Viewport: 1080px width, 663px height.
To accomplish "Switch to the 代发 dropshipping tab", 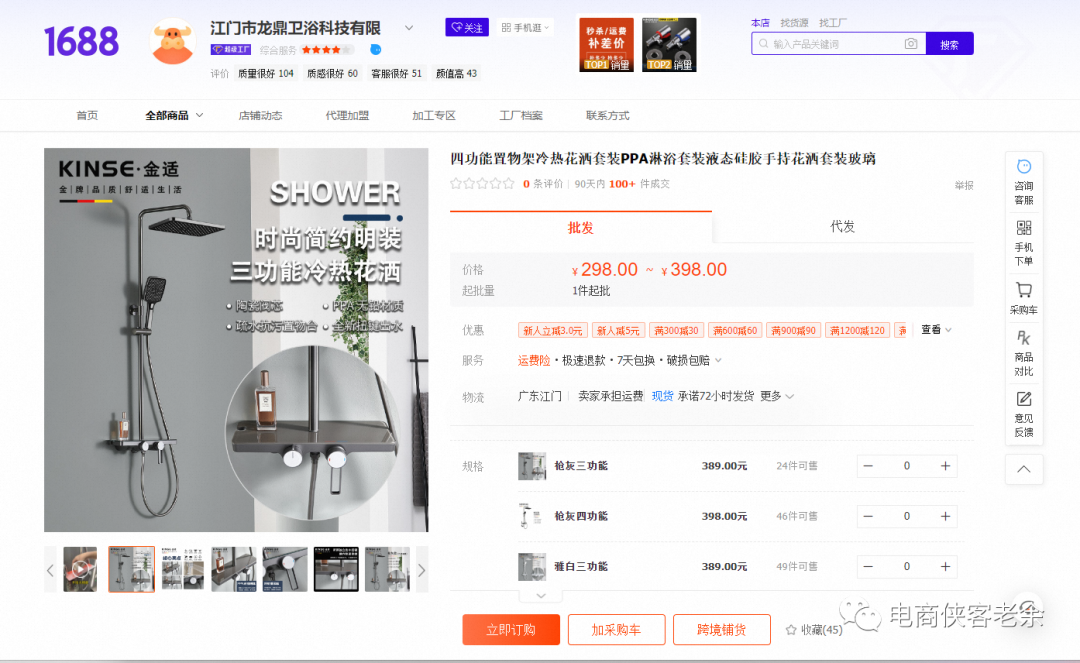I will [842, 227].
